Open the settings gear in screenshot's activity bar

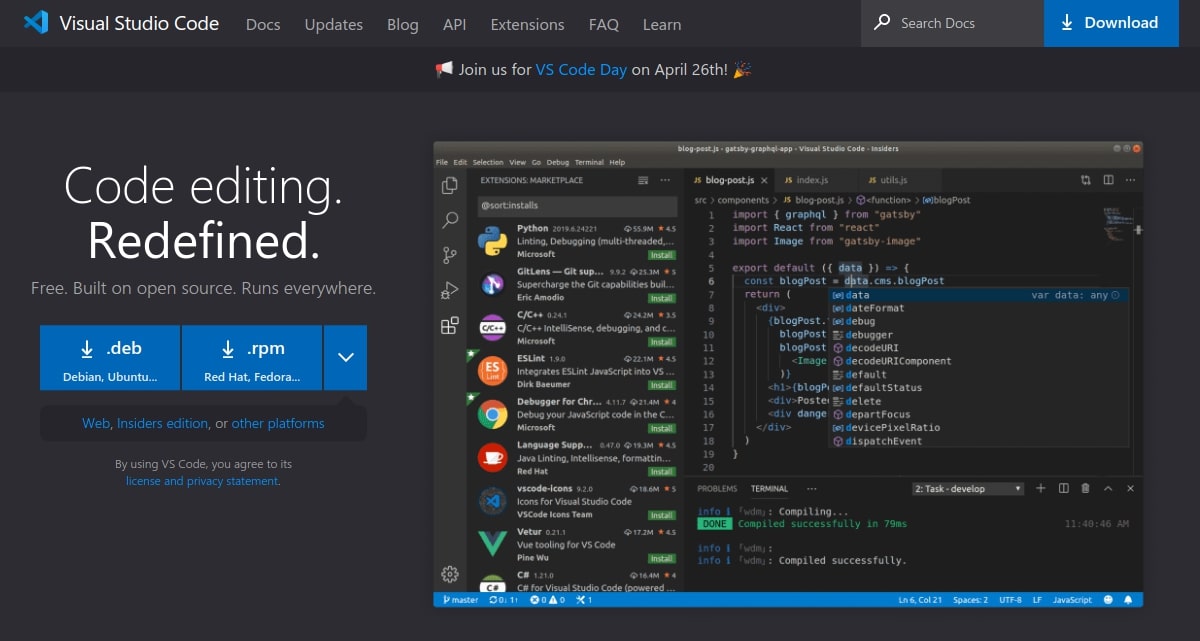[450, 574]
